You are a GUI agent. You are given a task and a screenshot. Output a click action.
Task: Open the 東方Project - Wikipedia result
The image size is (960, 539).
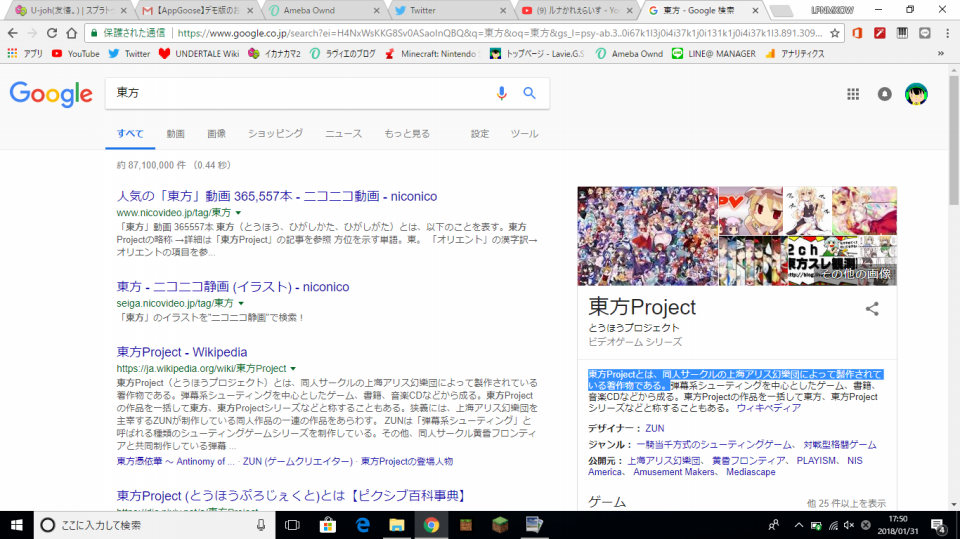tap(182, 352)
